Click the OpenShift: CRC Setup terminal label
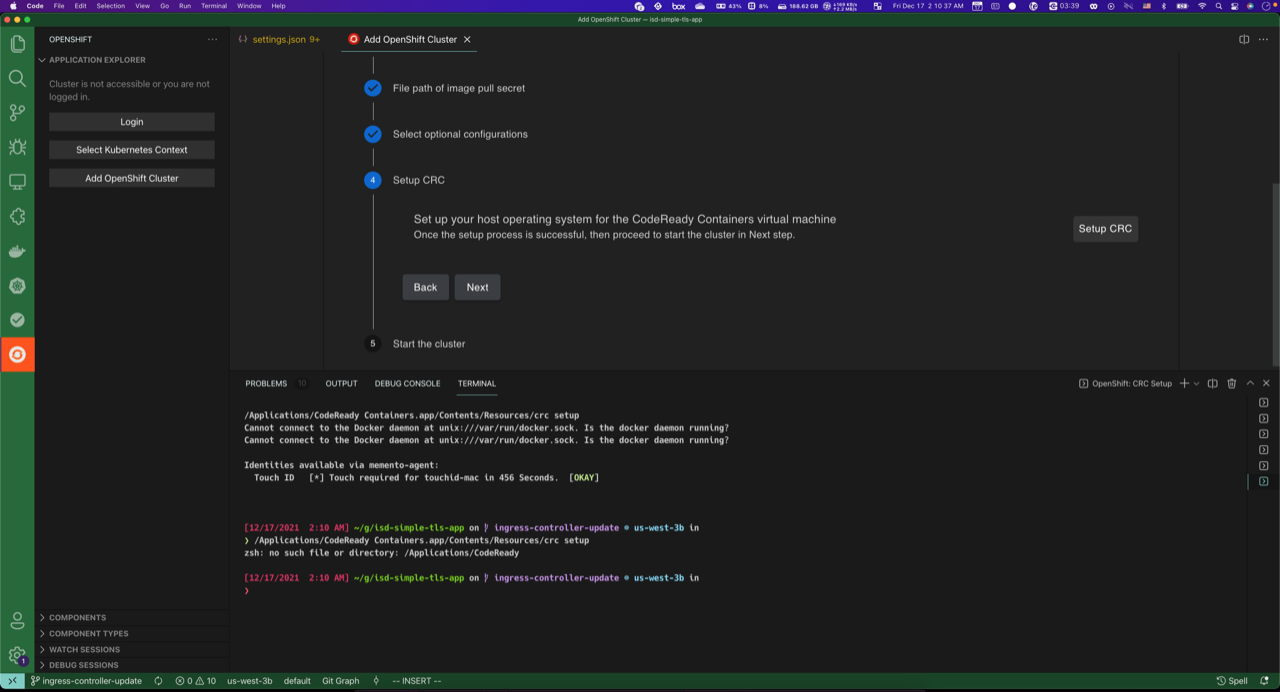Image resolution: width=1280 pixels, height=692 pixels. (1125, 383)
